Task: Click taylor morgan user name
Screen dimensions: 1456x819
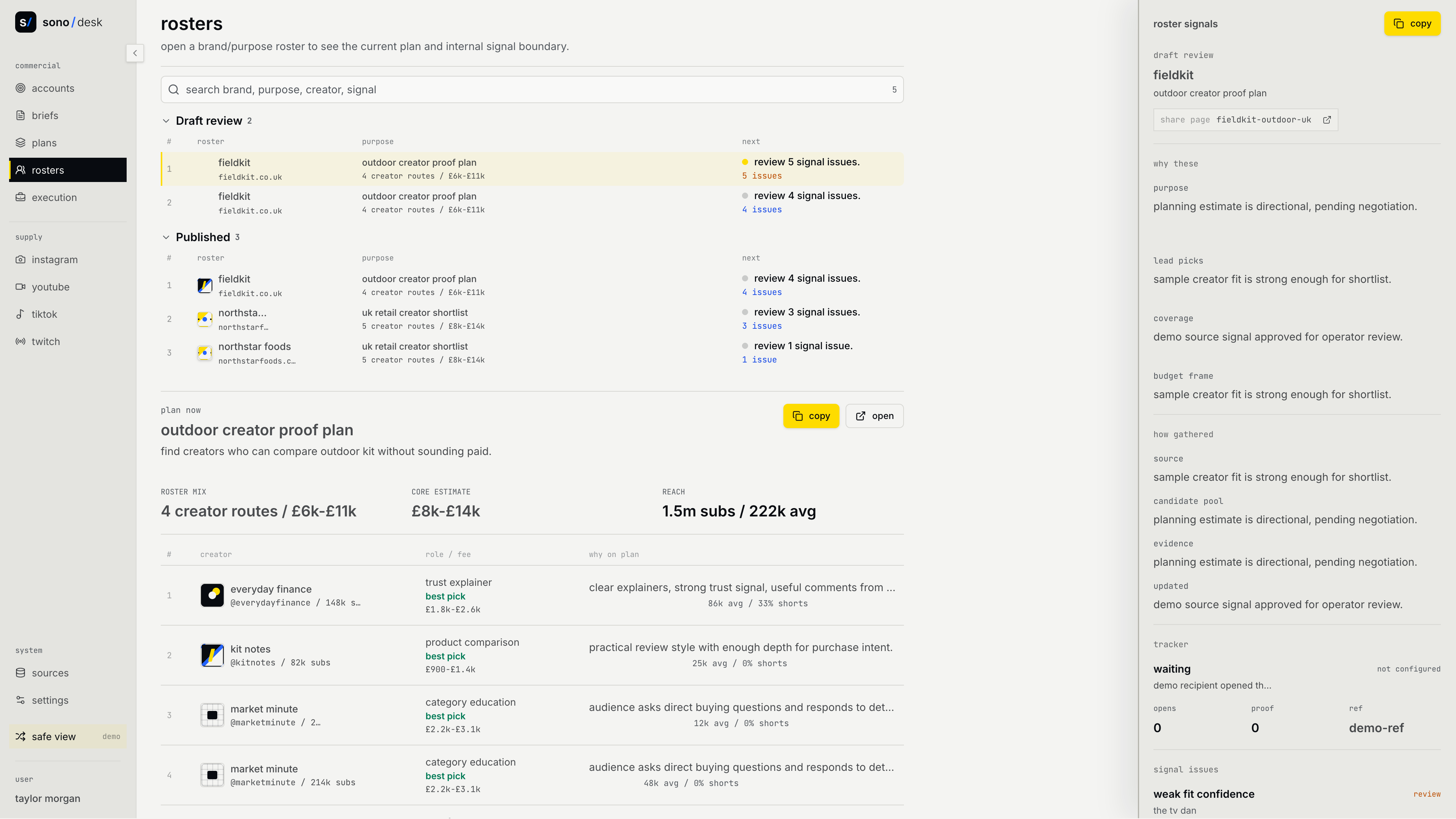Action: (47, 799)
